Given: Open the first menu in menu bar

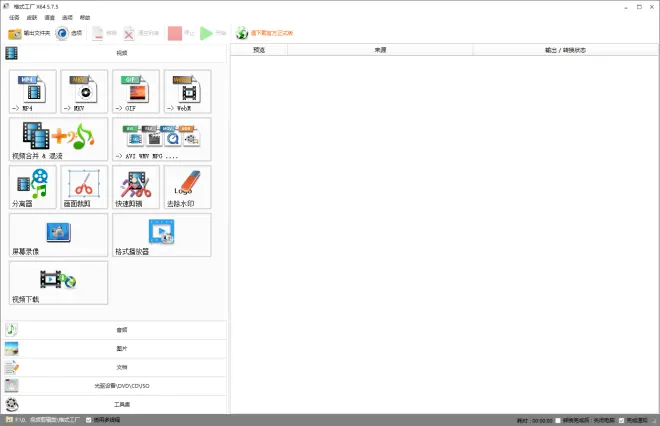Looking at the screenshot, I should [x=14, y=18].
